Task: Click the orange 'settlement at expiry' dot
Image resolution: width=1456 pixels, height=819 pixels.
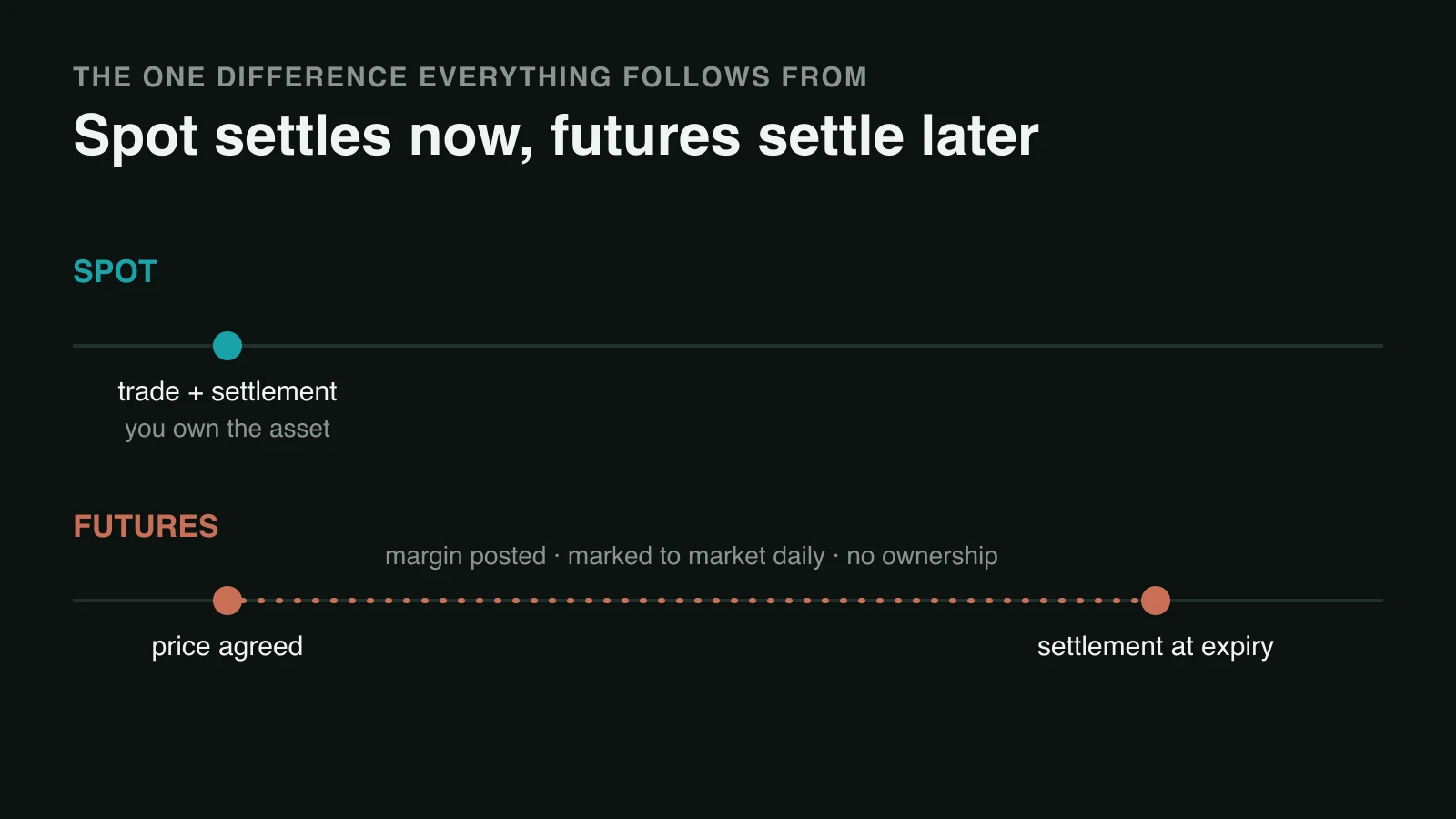Action: click(1156, 601)
